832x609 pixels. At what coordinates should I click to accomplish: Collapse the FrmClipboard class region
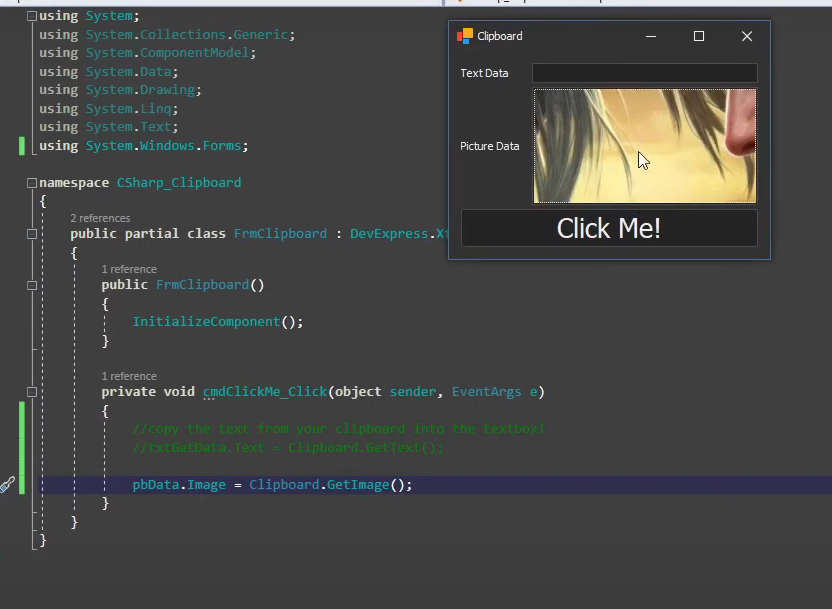pos(32,234)
